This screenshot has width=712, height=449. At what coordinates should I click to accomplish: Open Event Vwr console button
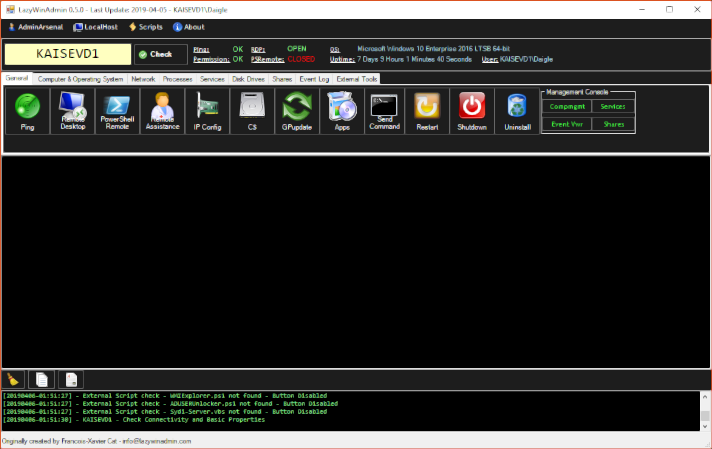click(x=567, y=124)
